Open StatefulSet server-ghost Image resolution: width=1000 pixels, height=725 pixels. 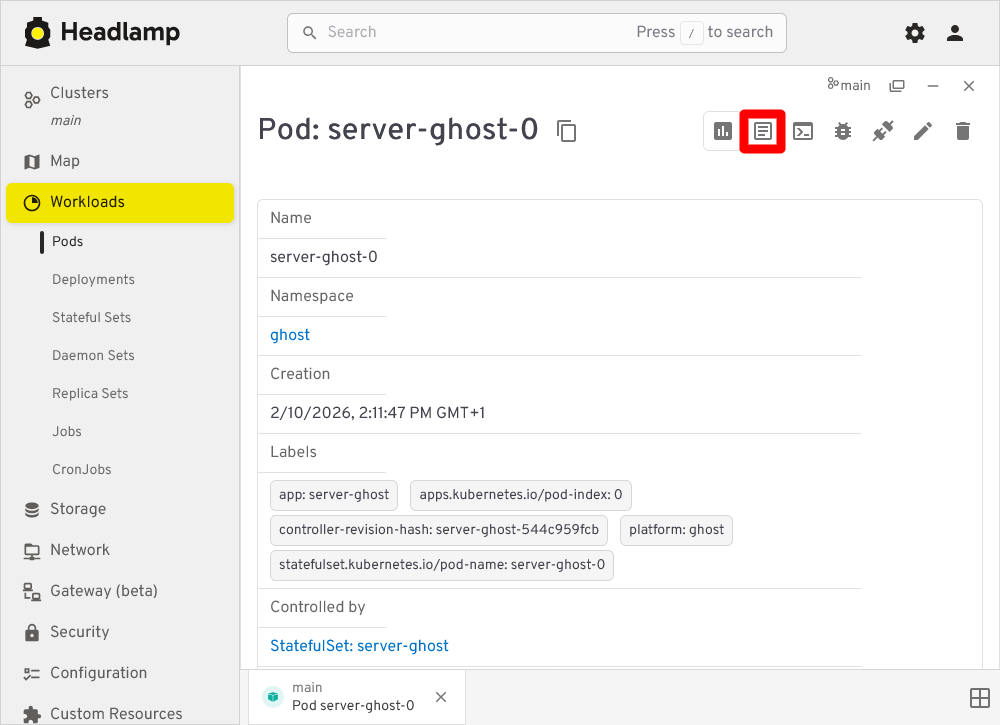pyautogui.click(x=359, y=646)
